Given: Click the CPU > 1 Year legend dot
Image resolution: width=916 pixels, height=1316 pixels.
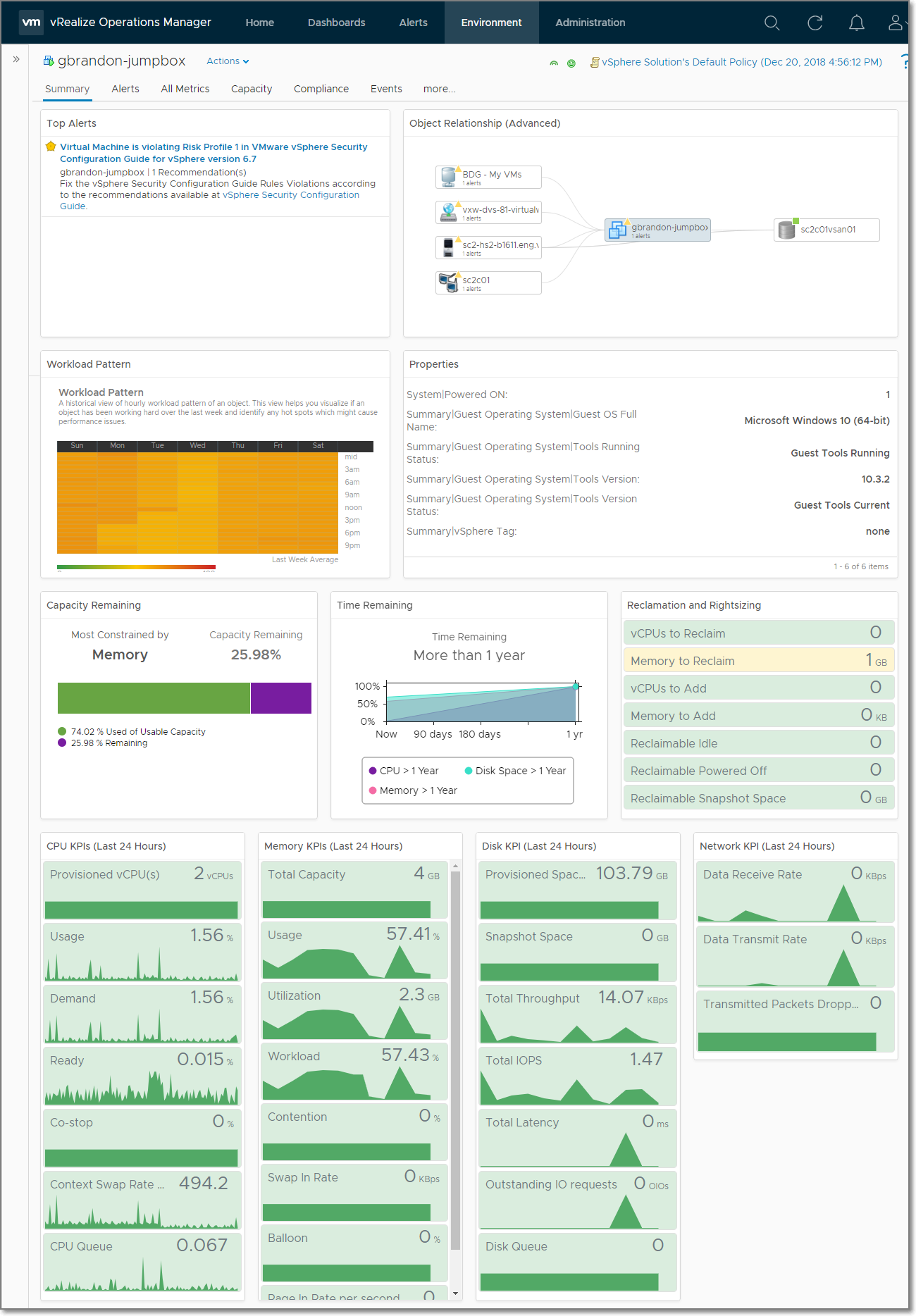Looking at the screenshot, I should click(x=373, y=771).
